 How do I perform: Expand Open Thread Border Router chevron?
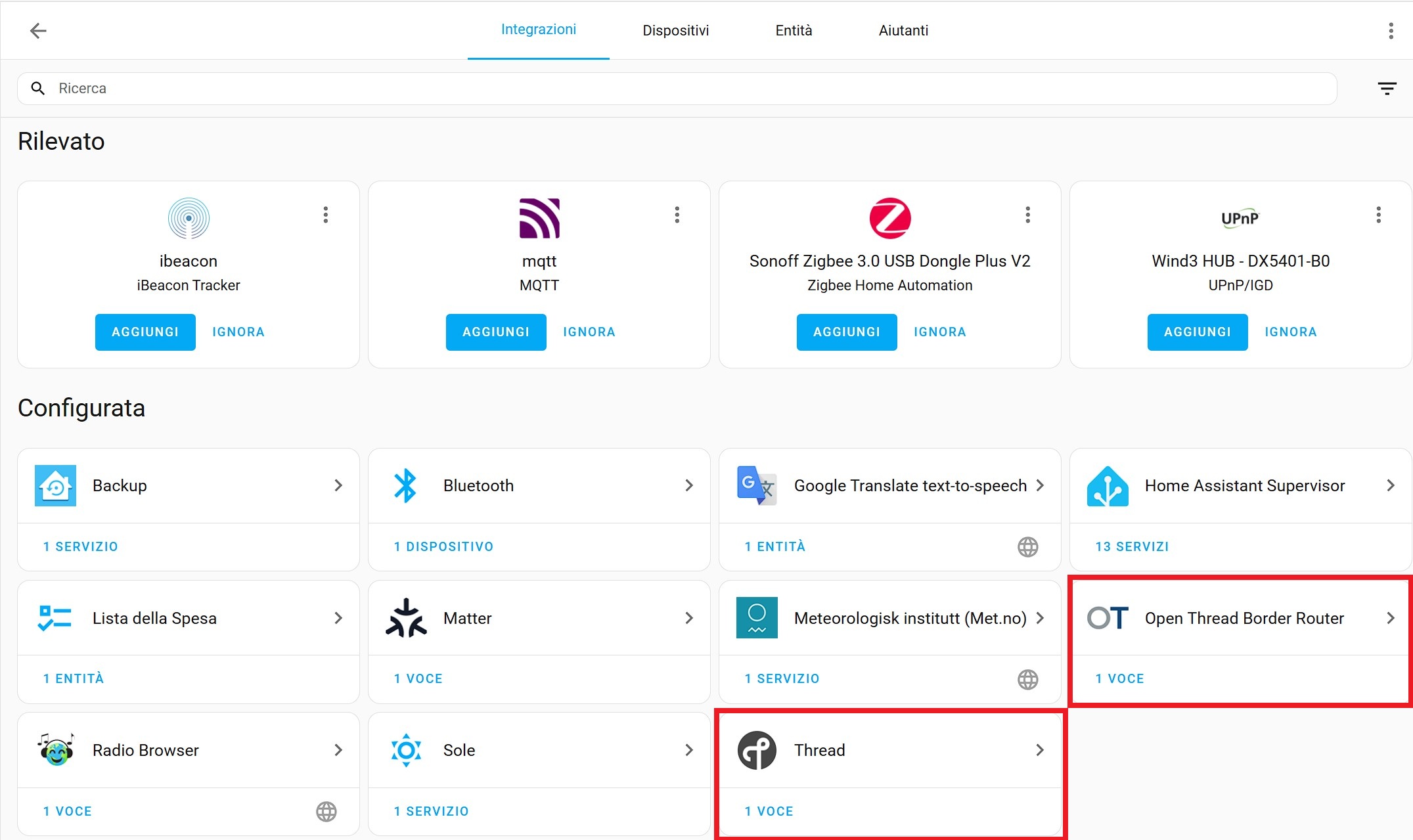tap(1391, 618)
